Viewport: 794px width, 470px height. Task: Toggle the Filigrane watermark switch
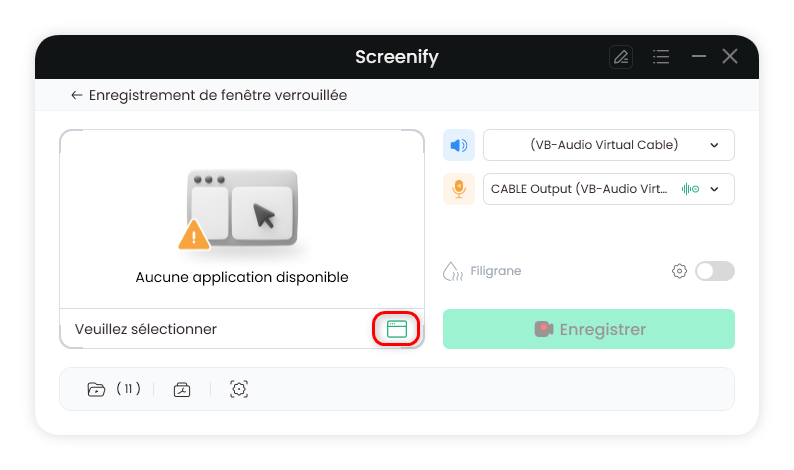tap(714, 271)
